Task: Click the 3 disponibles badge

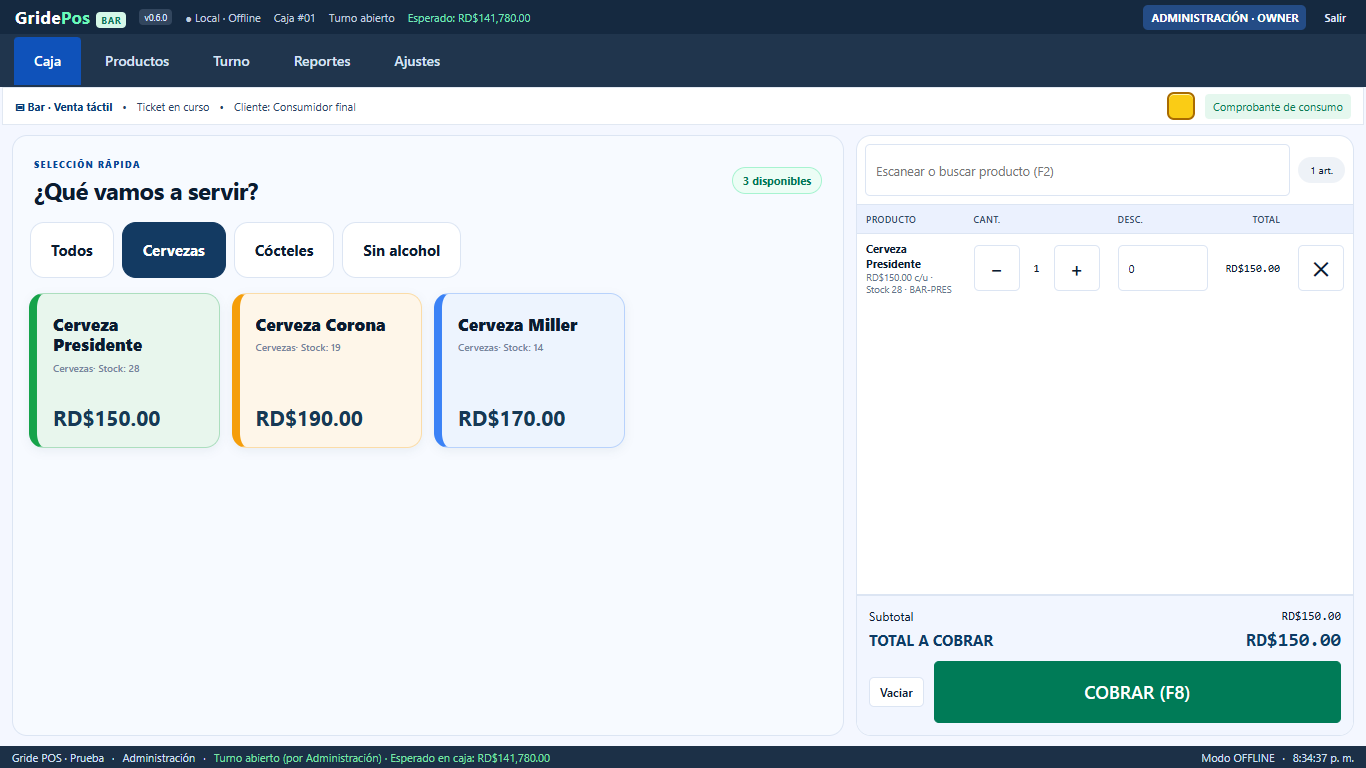Action: point(777,181)
